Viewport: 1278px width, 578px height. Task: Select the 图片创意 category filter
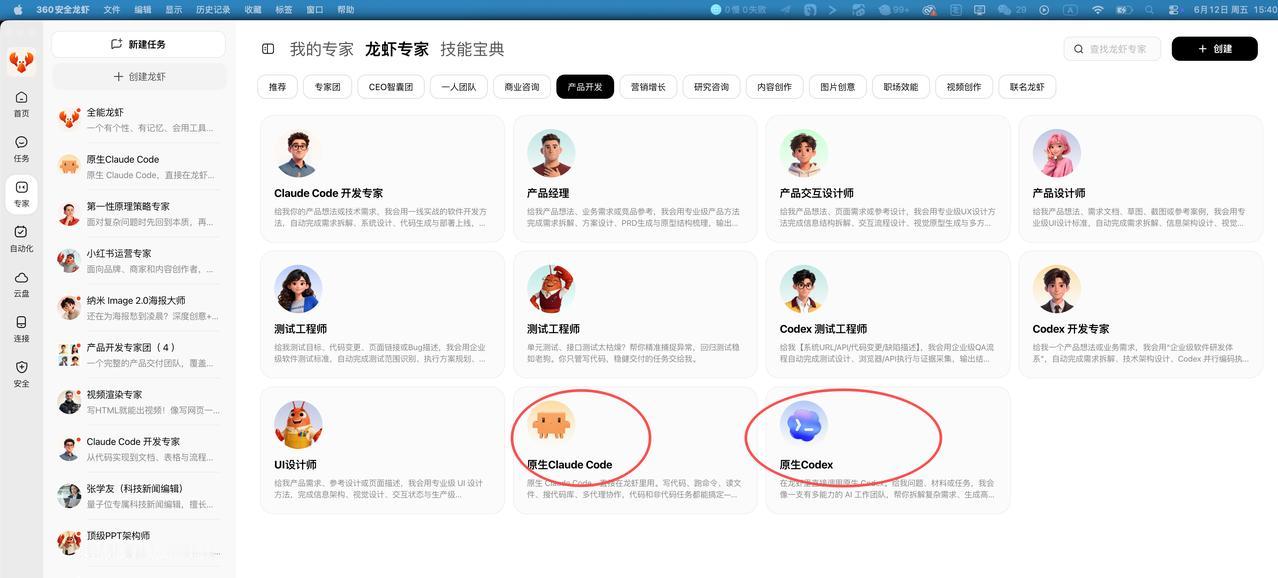837,87
